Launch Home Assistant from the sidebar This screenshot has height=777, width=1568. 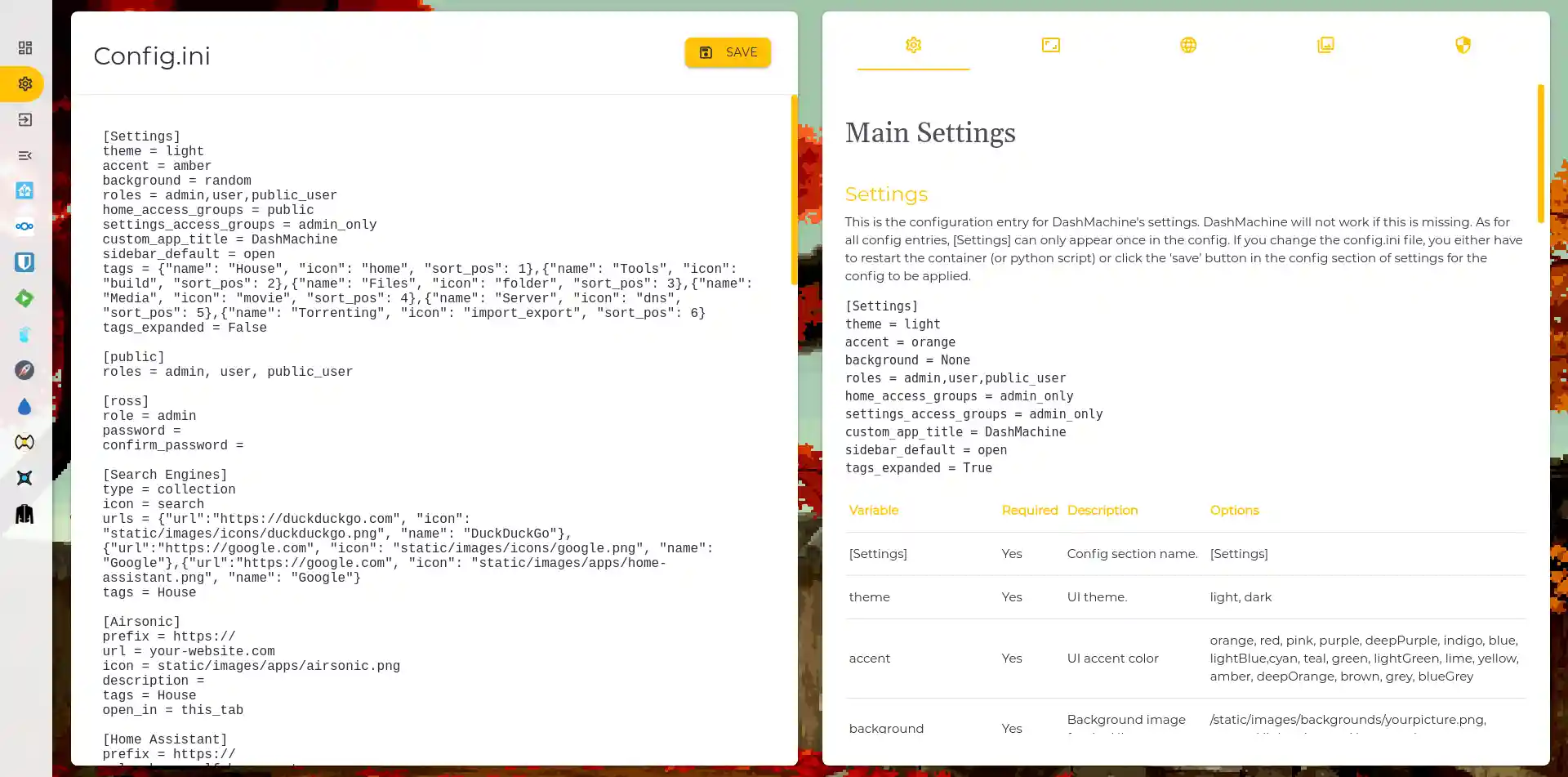(x=24, y=190)
